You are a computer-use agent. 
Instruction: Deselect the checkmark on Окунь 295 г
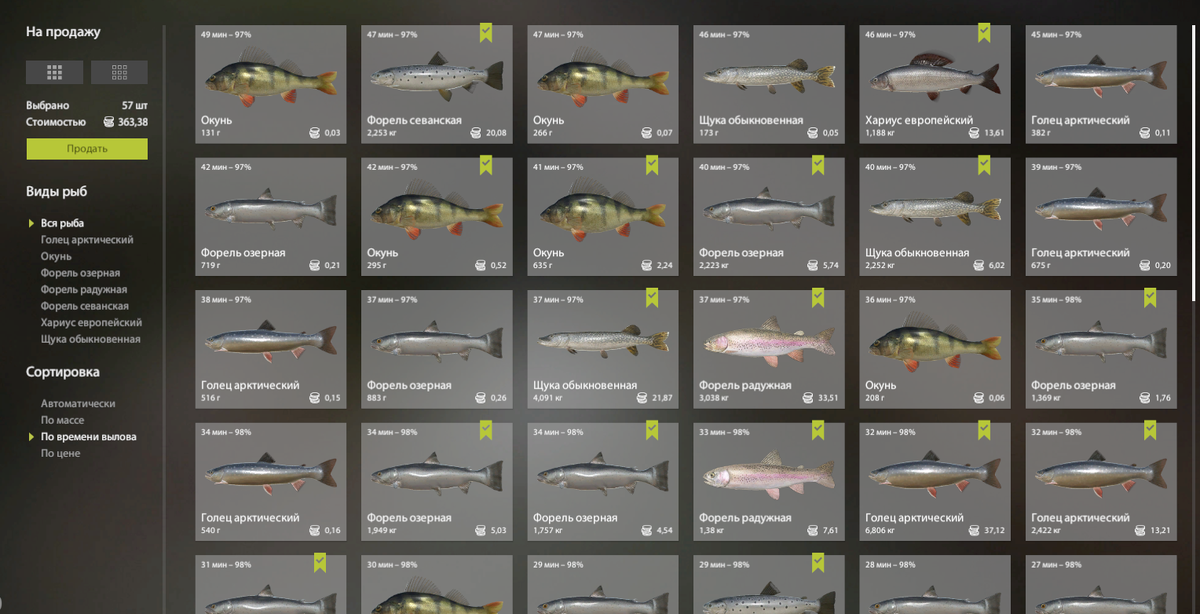(486, 165)
